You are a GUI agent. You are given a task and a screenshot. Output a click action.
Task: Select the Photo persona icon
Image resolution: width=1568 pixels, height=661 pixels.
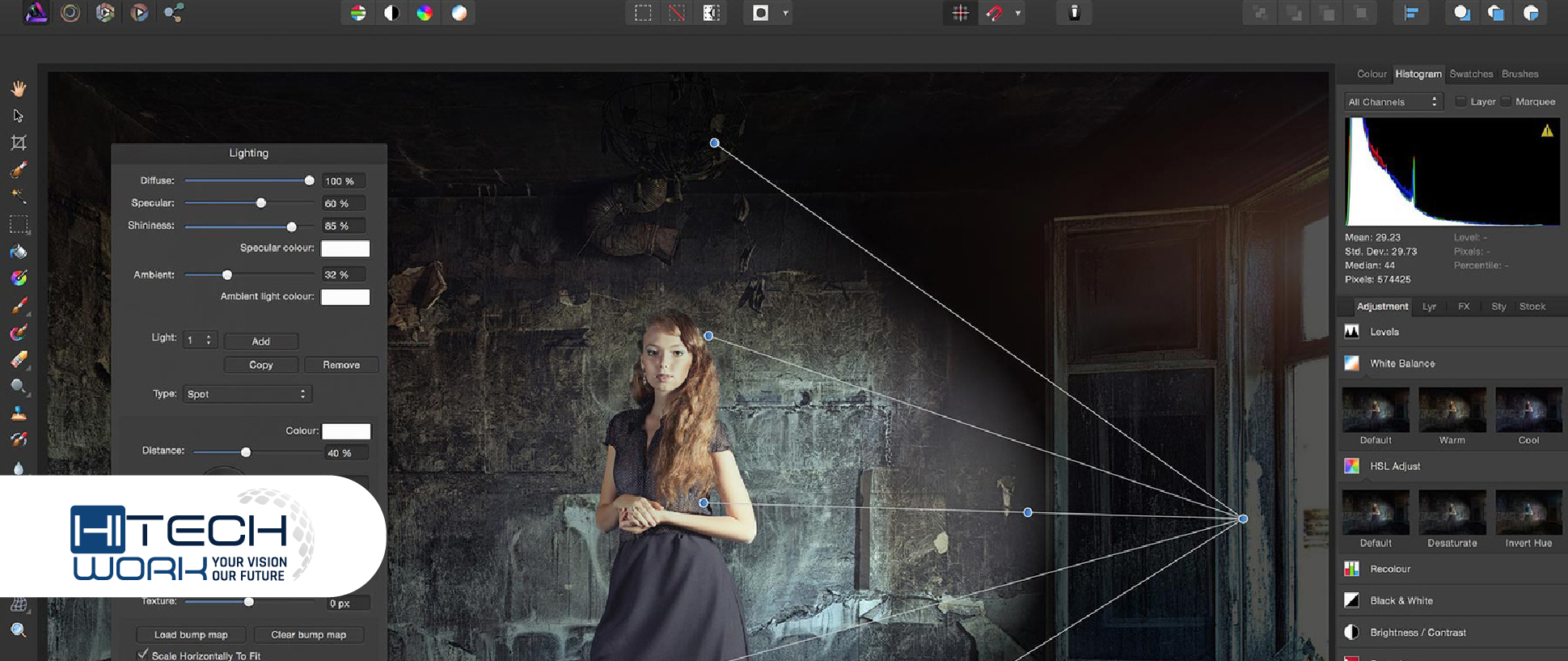click(36, 12)
